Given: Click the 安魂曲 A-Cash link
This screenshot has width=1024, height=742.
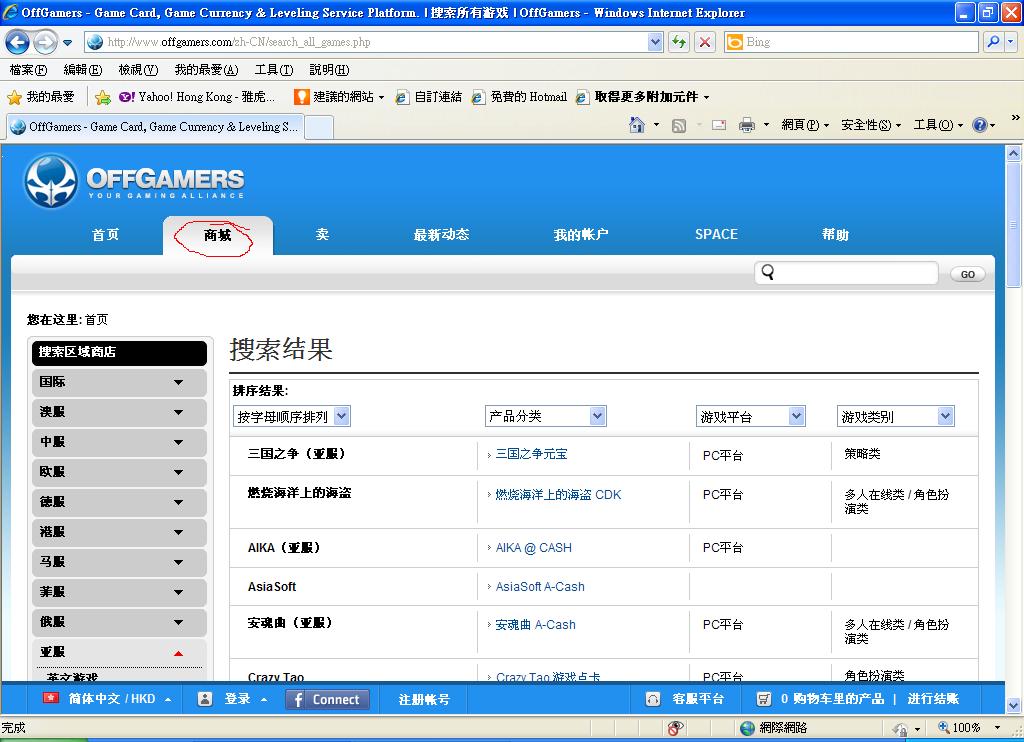Looking at the screenshot, I should (x=536, y=625).
